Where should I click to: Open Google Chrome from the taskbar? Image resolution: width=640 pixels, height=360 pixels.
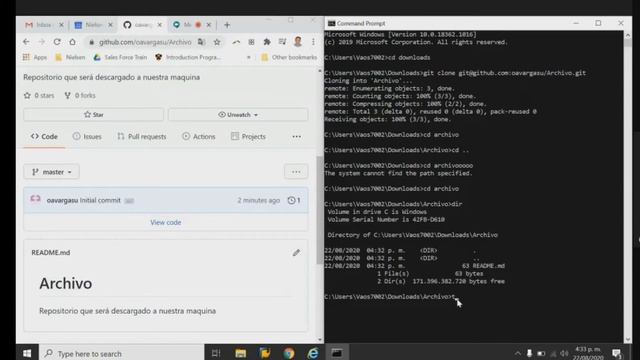pyautogui.click(x=289, y=353)
